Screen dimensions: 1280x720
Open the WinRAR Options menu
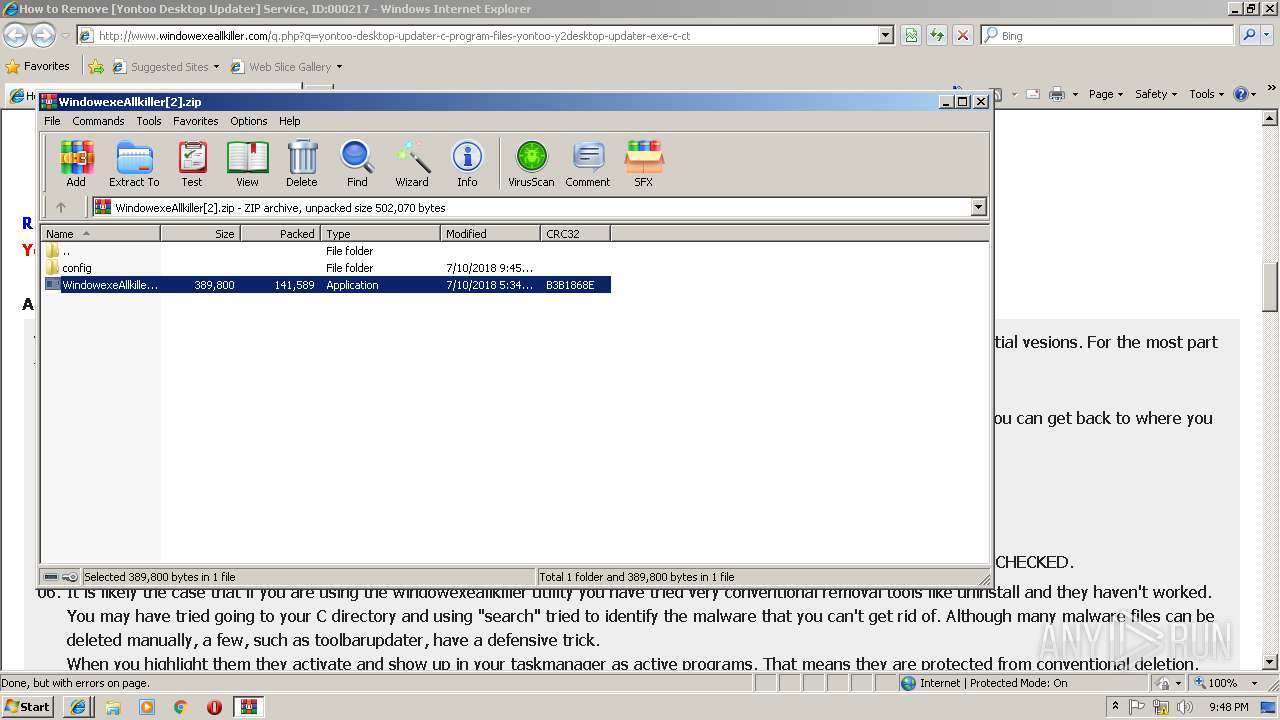click(249, 121)
